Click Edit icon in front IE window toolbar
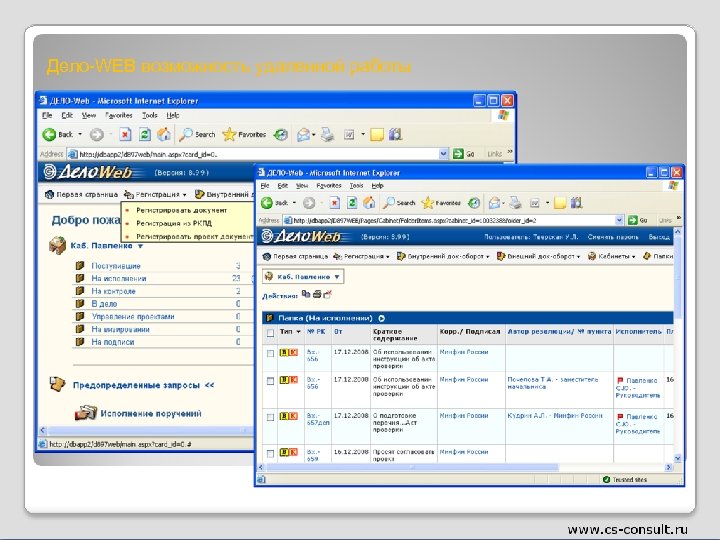 pos(534,202)
